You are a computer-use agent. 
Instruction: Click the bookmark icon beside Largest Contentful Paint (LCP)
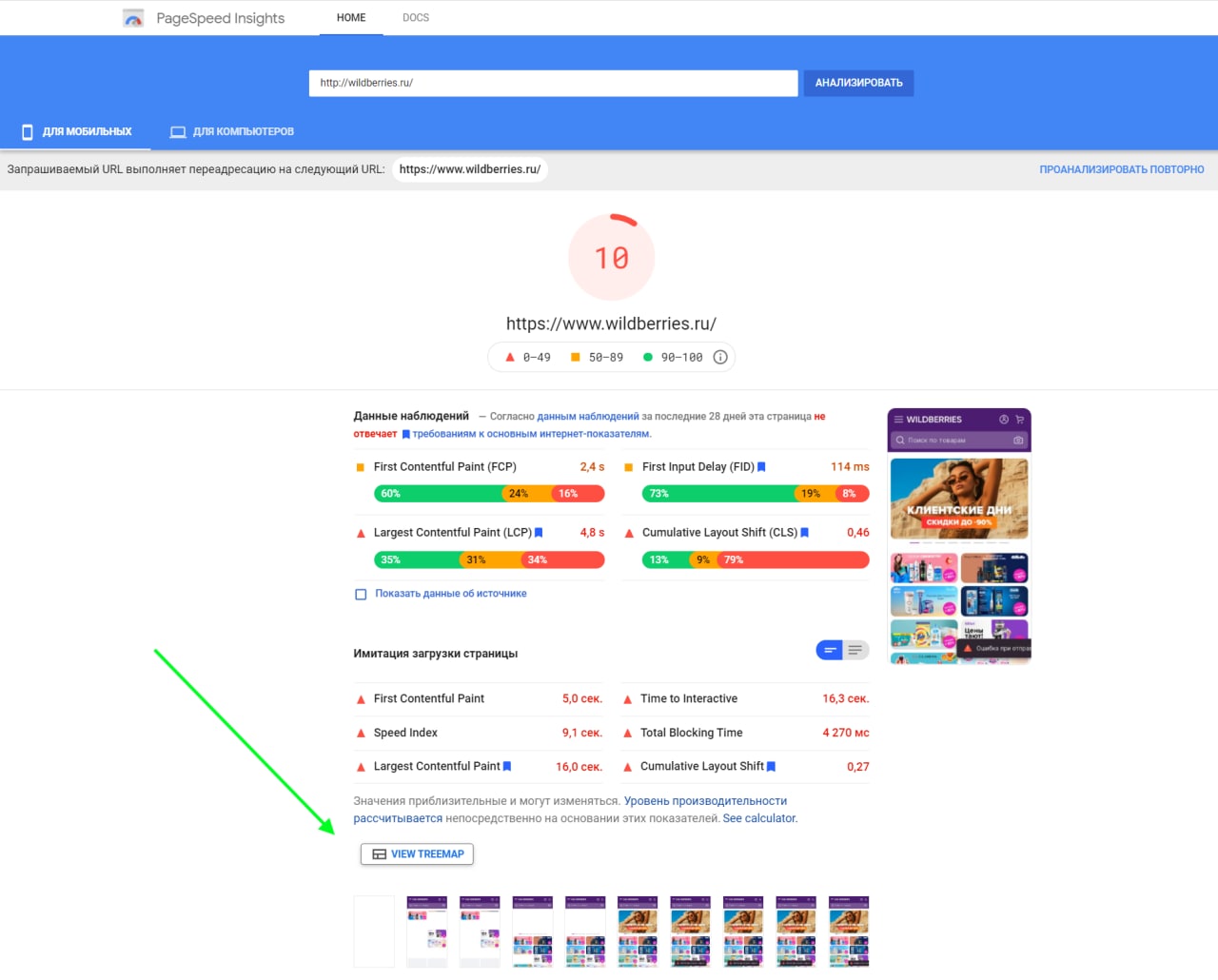point(539,533)
